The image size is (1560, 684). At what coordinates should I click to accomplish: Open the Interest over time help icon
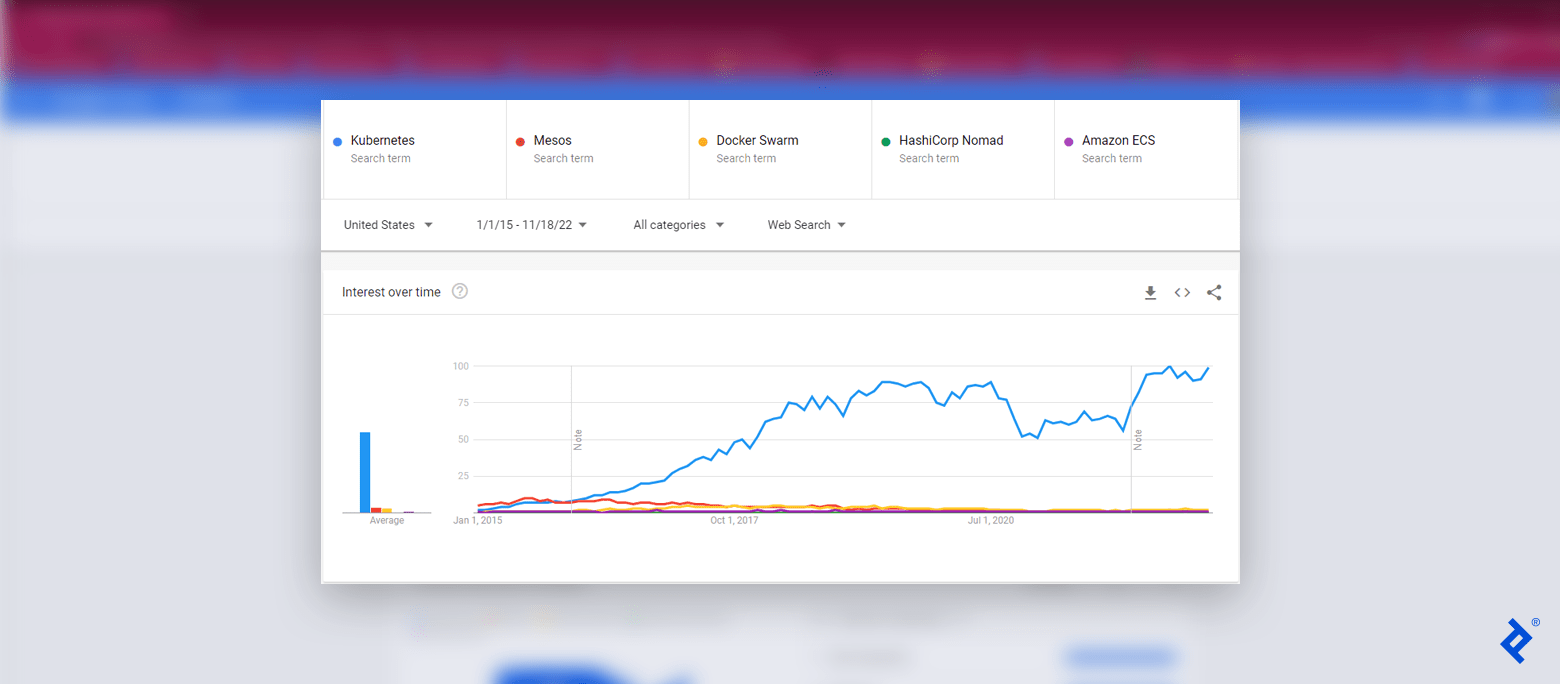coord(459,291)
